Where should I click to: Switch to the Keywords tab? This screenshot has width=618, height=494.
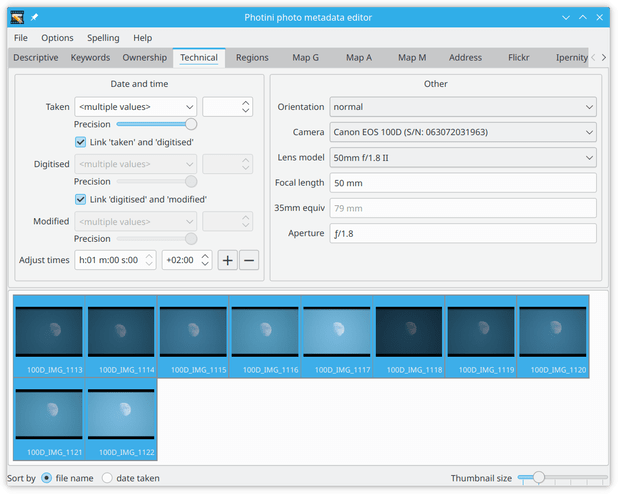(x=90, y=58)
